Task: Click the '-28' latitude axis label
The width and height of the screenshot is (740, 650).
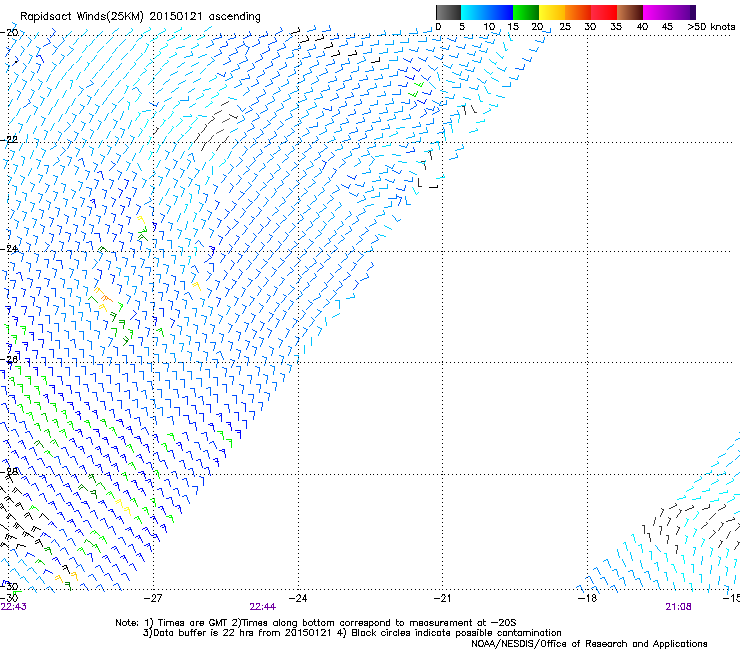Action: coord(9,471)
